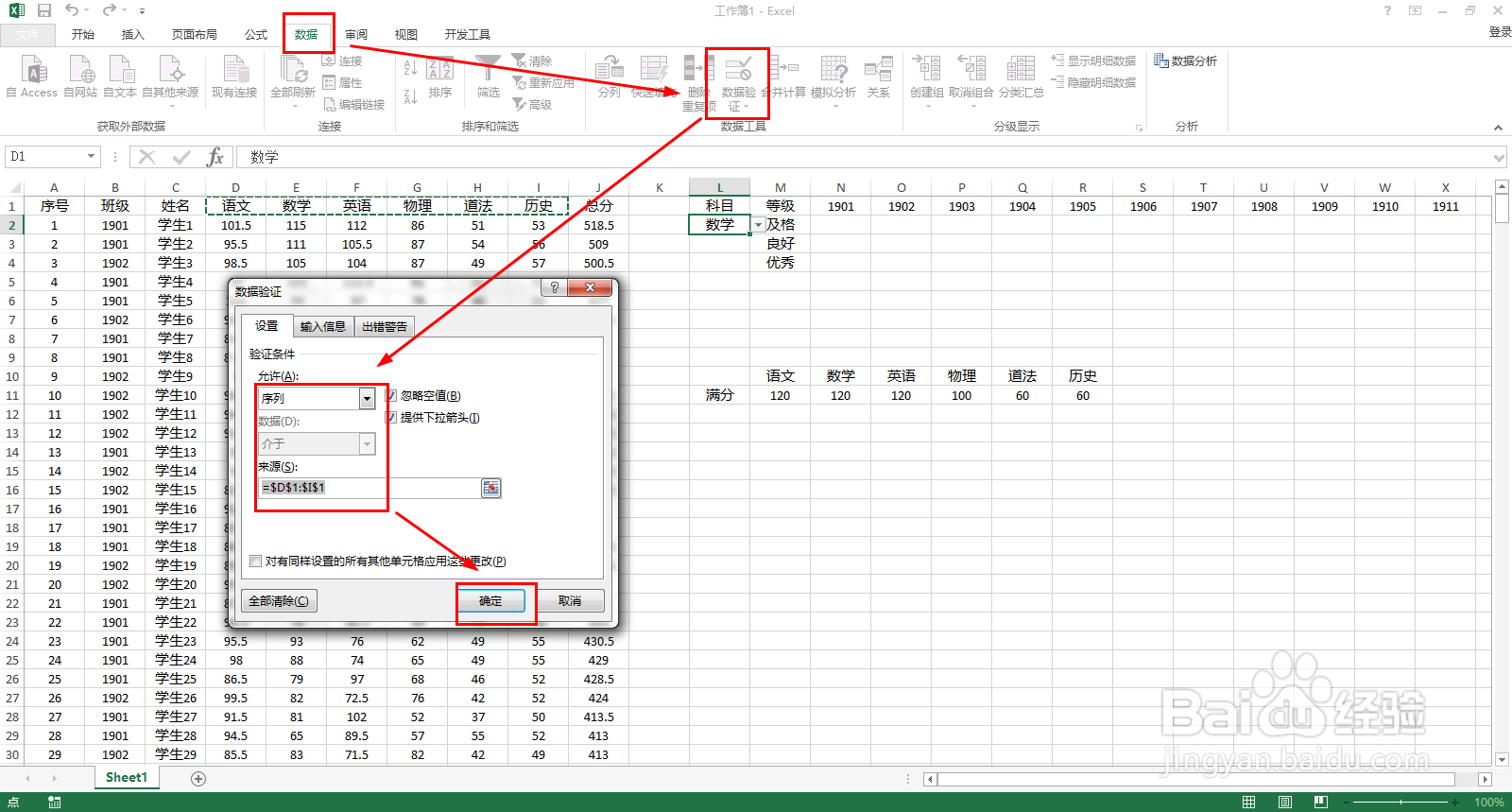
Task: Open the Name Box dropdown arrow
Action: [x=91, y=157]
